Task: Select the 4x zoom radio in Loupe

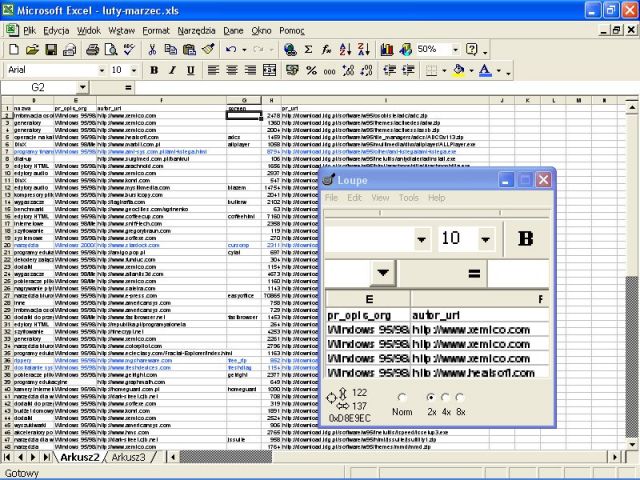Action: click(445, 397)
